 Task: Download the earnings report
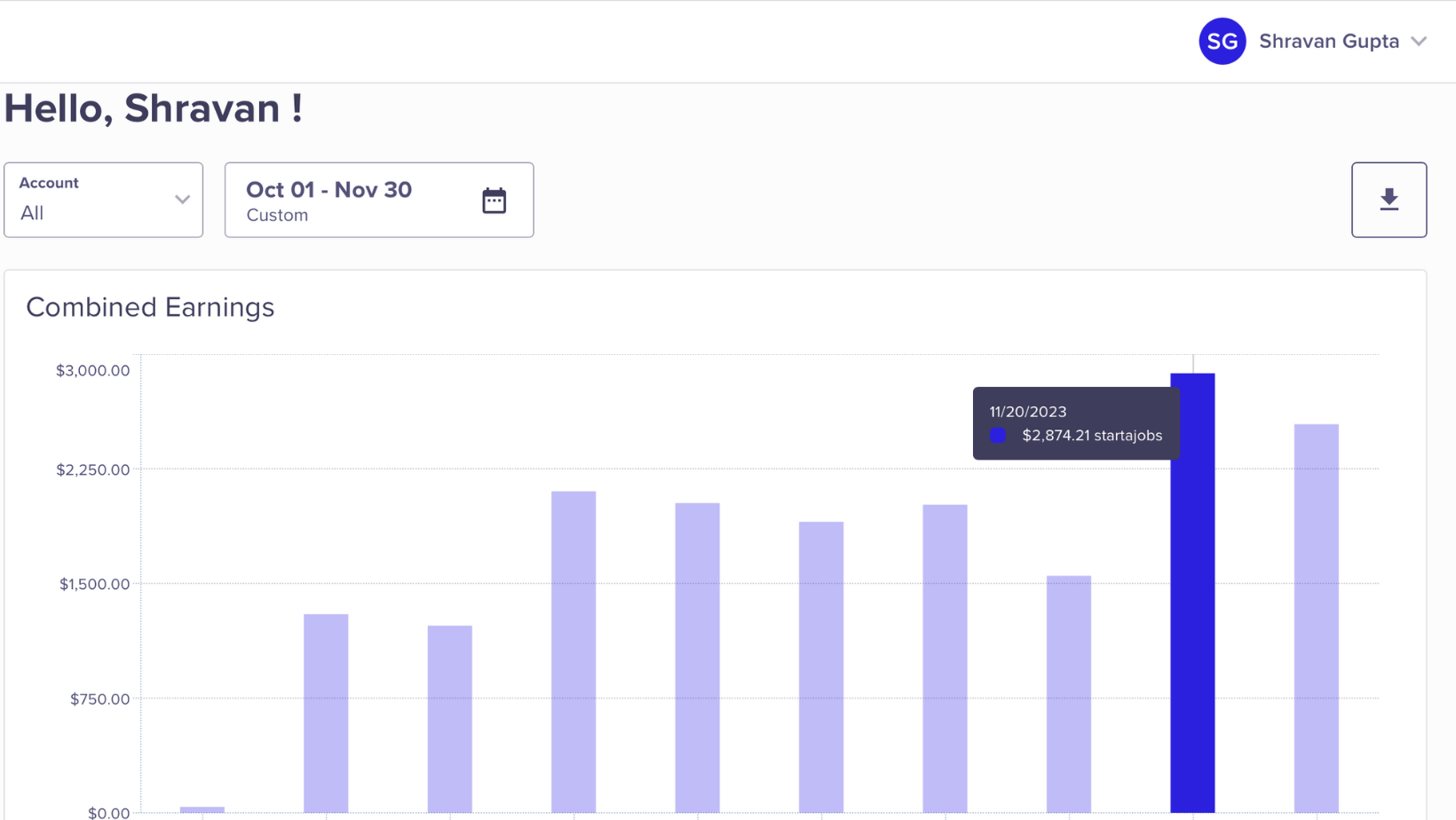point(1389,200)
